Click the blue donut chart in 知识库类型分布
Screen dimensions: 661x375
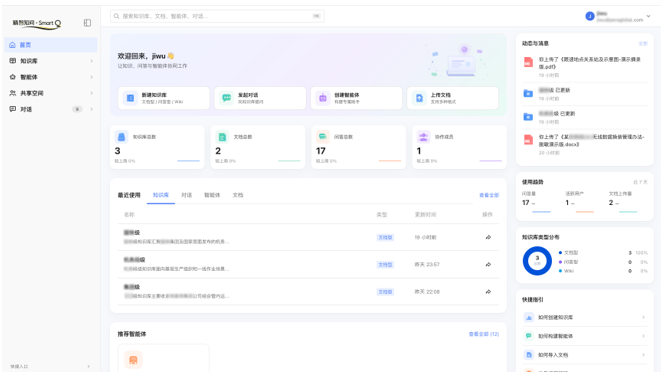[537, 261]
